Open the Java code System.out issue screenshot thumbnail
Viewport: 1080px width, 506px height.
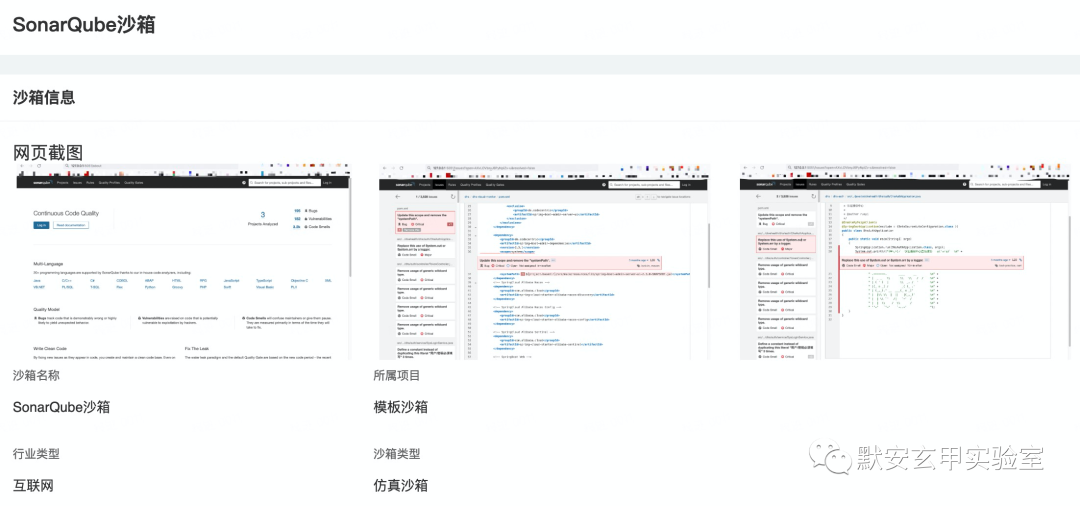pyautogui.click(x=905, y=262)
